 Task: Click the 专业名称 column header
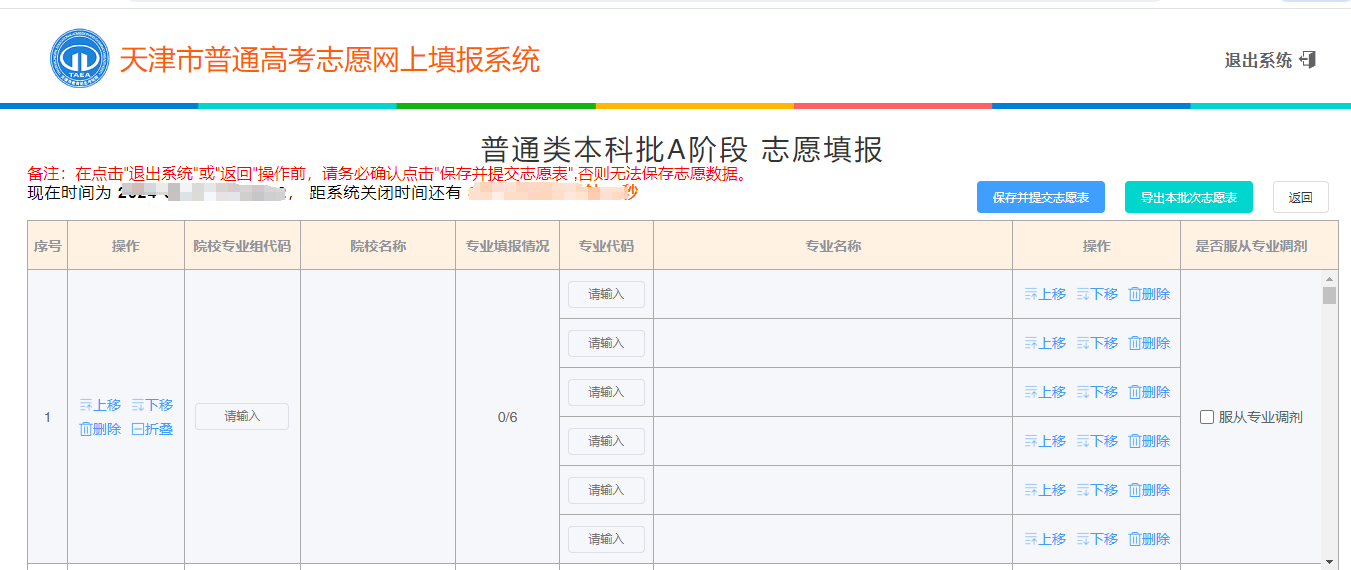833,246
